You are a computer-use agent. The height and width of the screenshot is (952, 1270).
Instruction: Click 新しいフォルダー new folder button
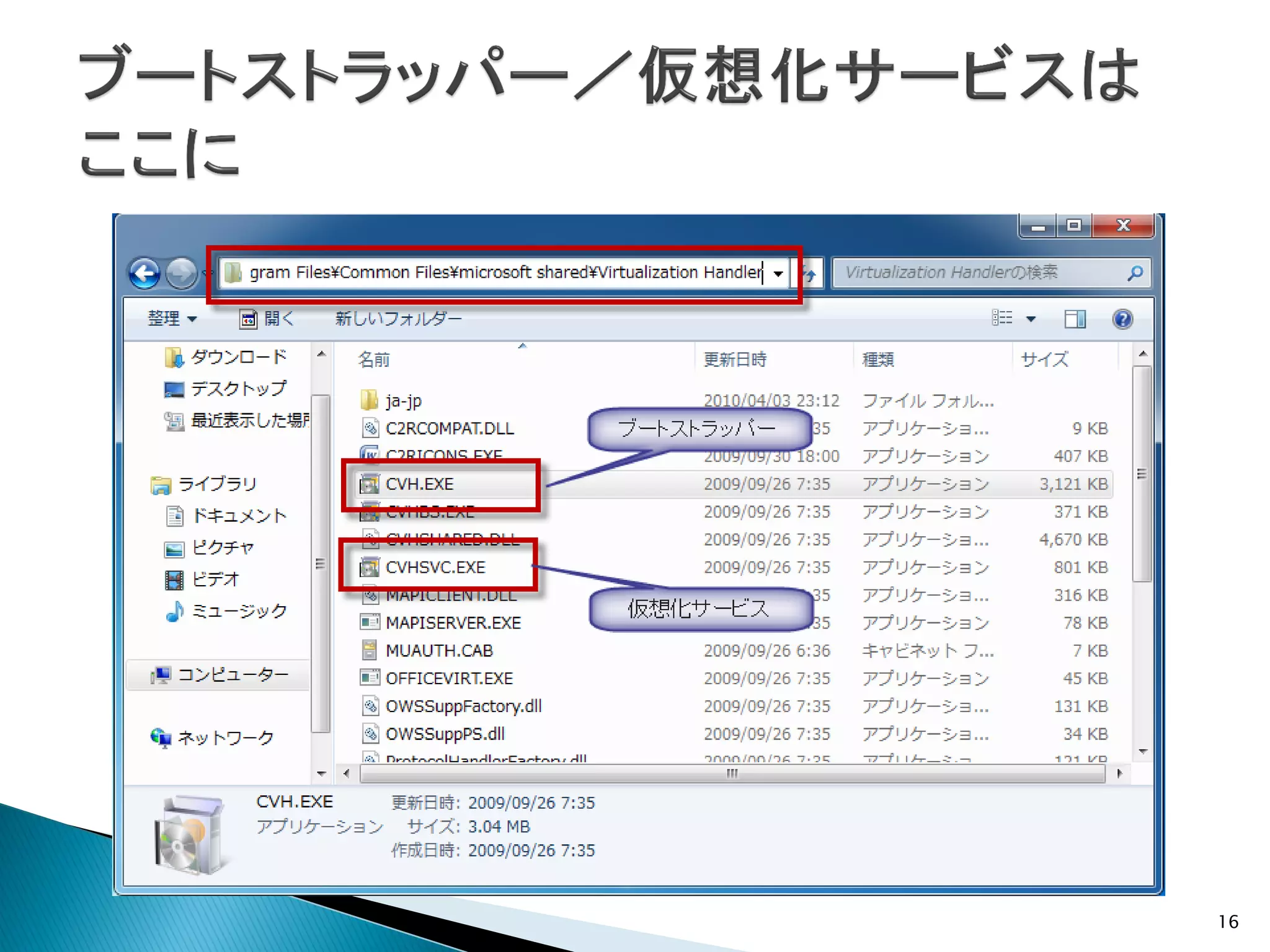(398, 319)
